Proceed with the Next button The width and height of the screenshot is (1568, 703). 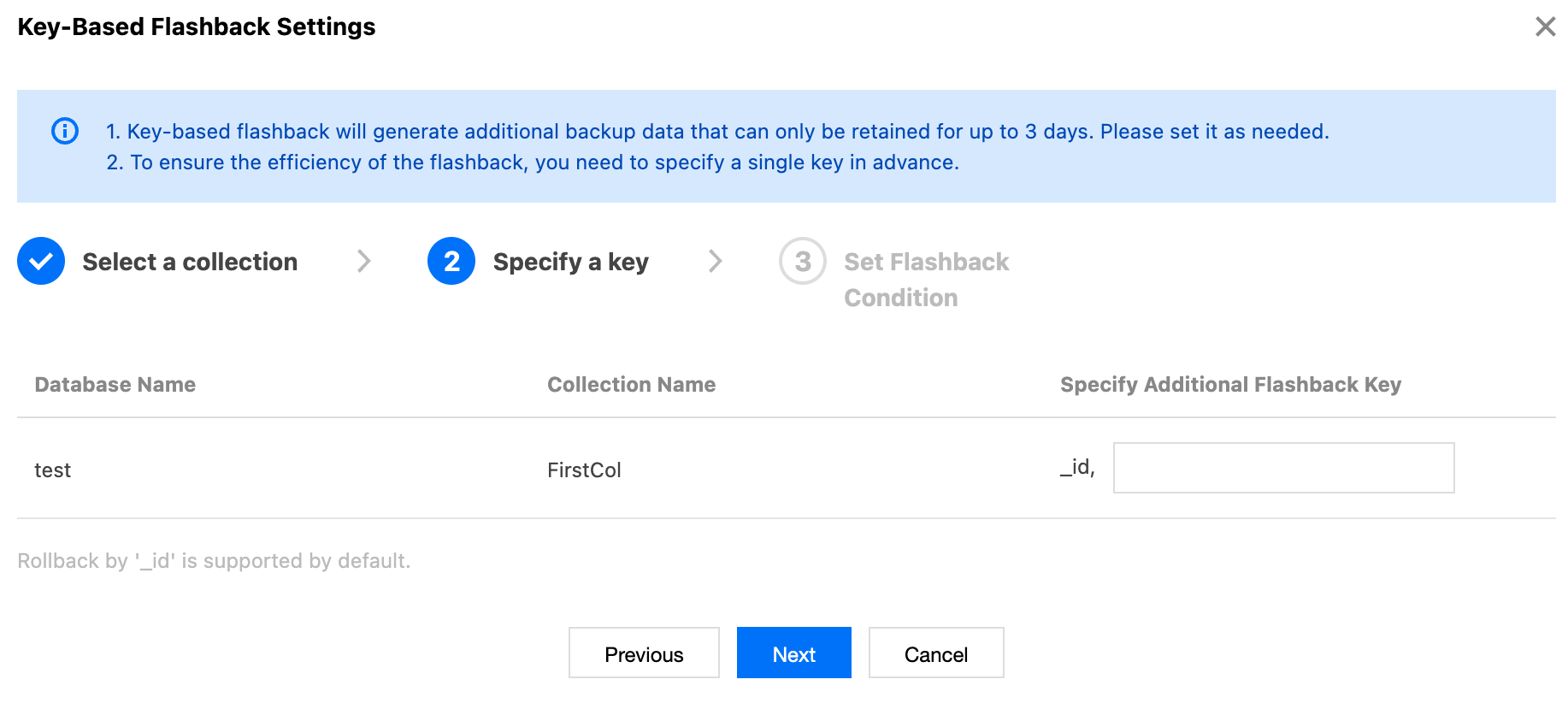click(x=793, y=653)
